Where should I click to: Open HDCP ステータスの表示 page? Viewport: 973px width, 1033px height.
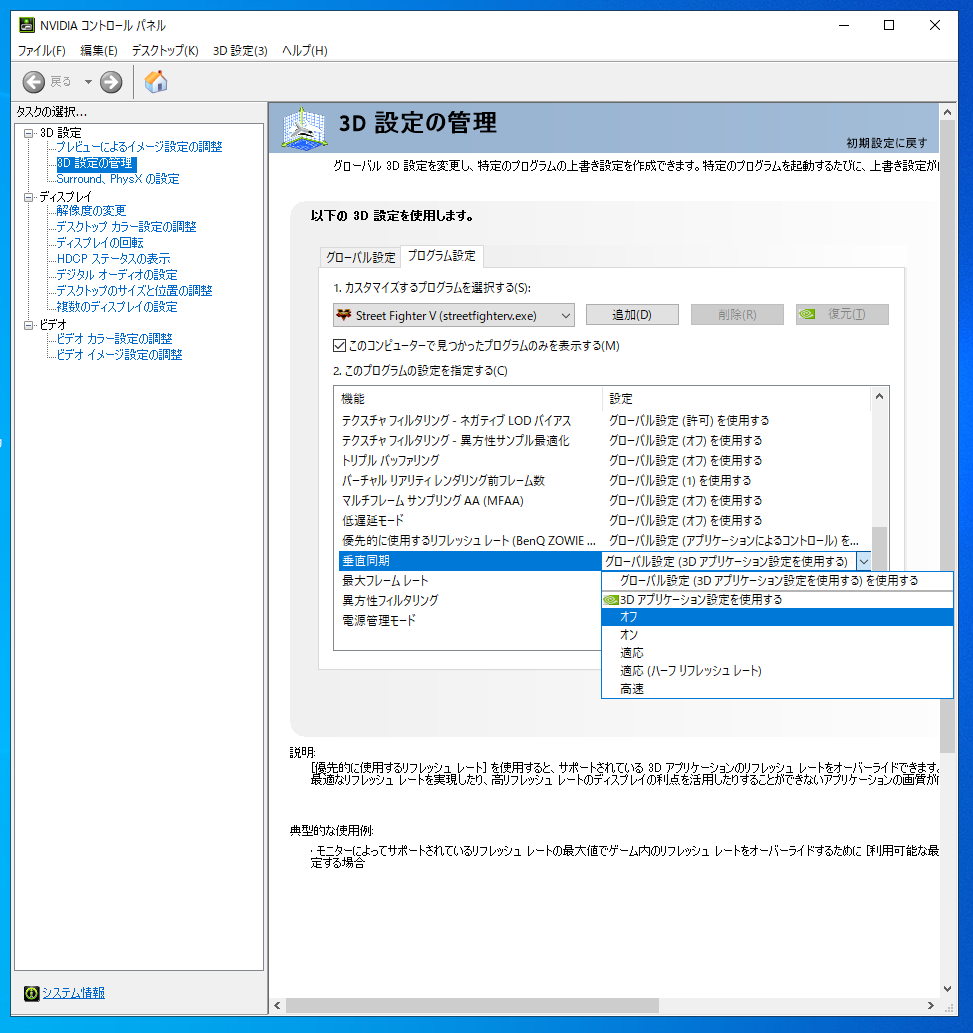[x=113, y=259]
